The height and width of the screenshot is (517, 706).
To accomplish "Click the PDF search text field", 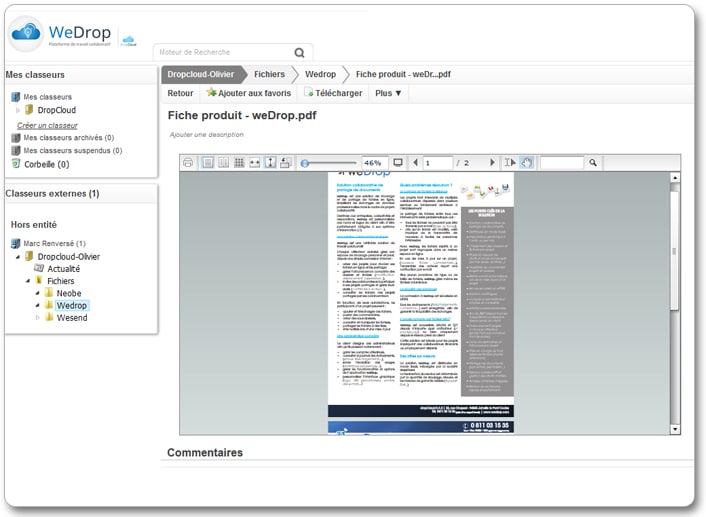I will coord(562,163).
